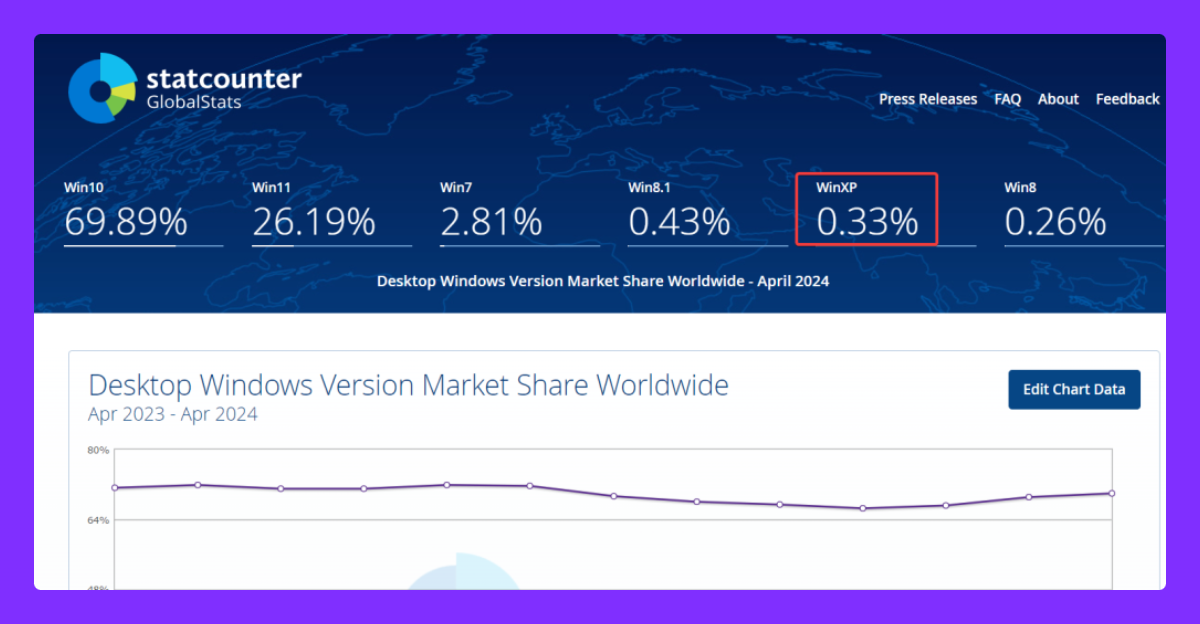
Task: Select the Win8.1 0.43% stat
Action: click(707, 211)
